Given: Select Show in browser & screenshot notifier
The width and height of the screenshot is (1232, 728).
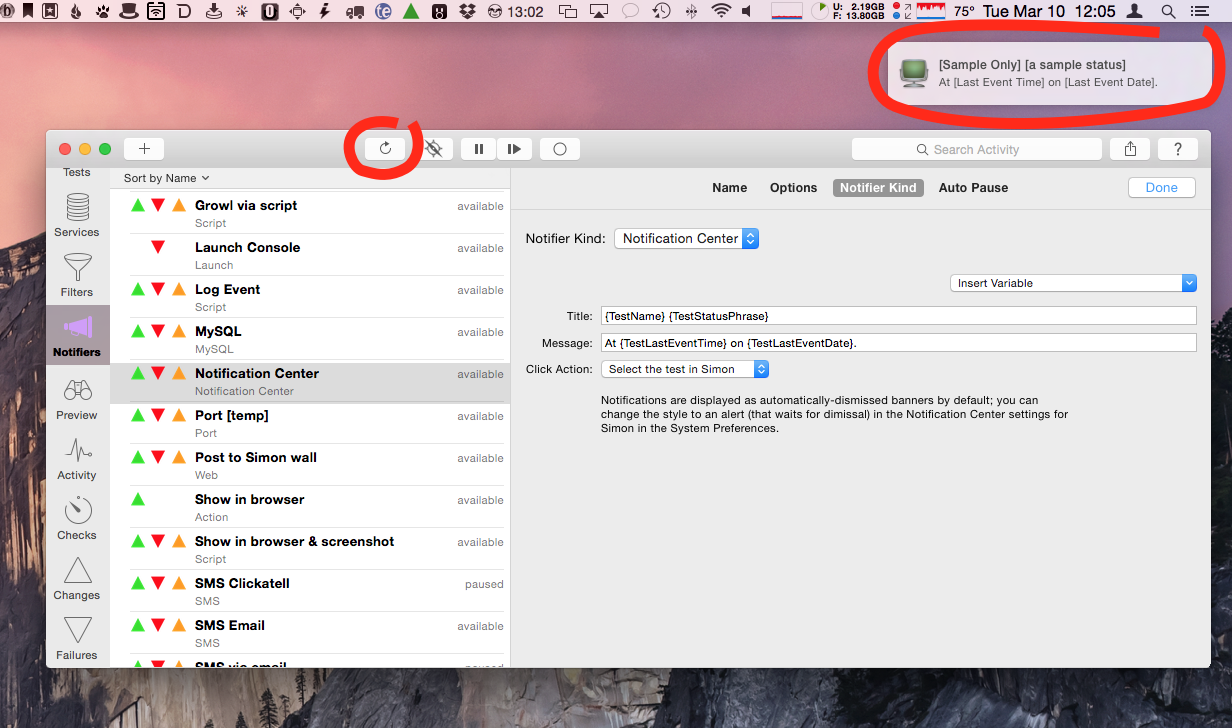Looking at the screenshot, I should (x=310, y=549).
